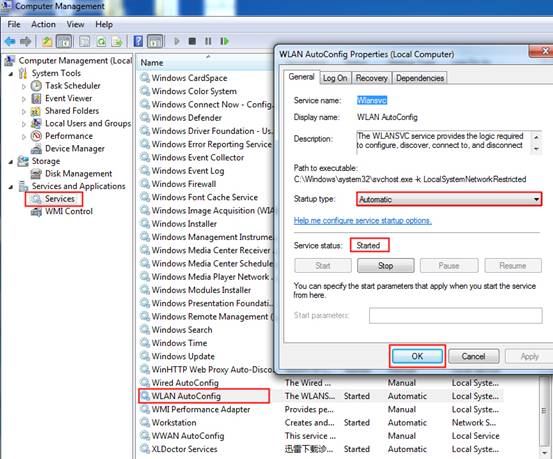Collapse the System Tools tree node
This screenshot has height=459, width=553.
[11, 74]
